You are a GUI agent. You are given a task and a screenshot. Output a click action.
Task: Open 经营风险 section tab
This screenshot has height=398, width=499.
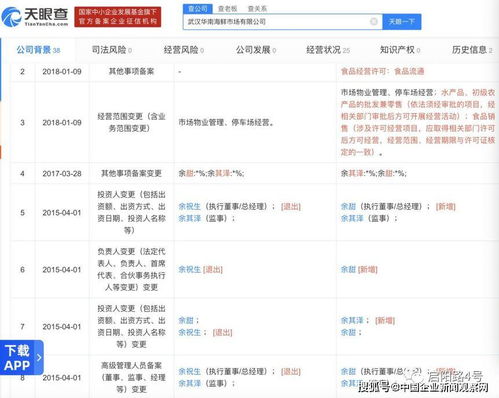pyautogui.click(x=184, y=50)
